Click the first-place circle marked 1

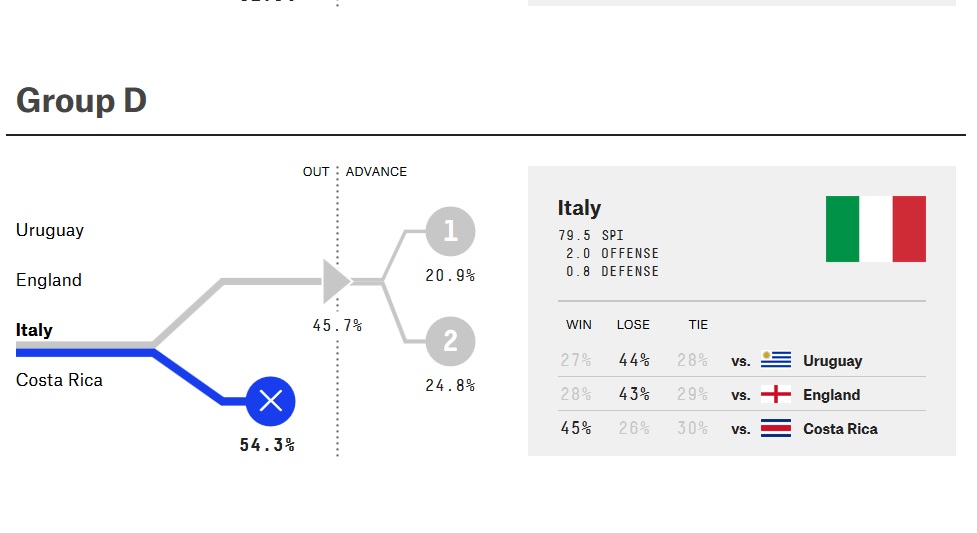pyautogui.click(x=450, y=232)
